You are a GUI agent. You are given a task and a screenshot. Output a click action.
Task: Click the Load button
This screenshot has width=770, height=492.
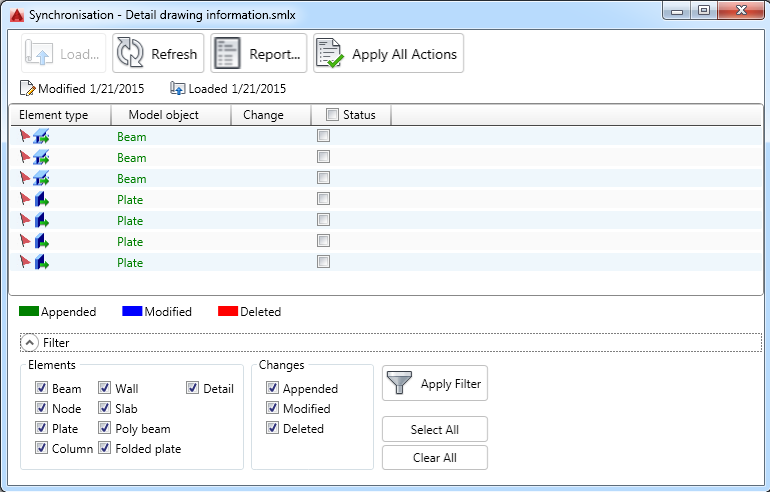click(63, 54)
